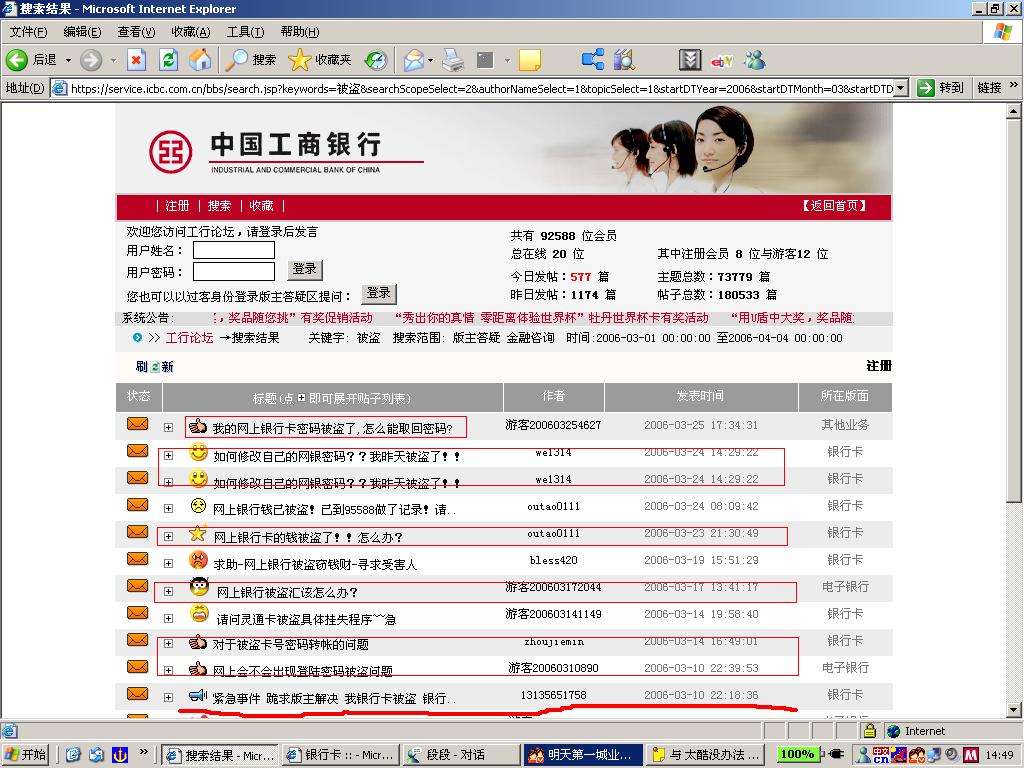Open the 收藏(A) menu

pyautogui.click(x=191, y=32)
